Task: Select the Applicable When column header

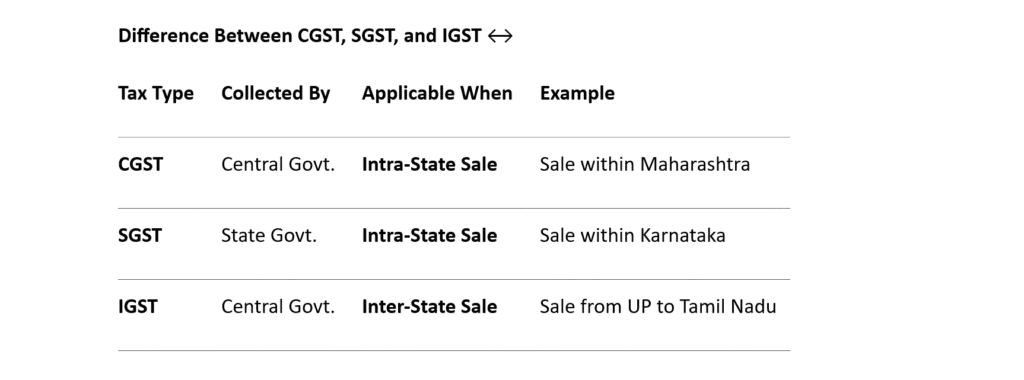Action: click(x=437, y=93)
